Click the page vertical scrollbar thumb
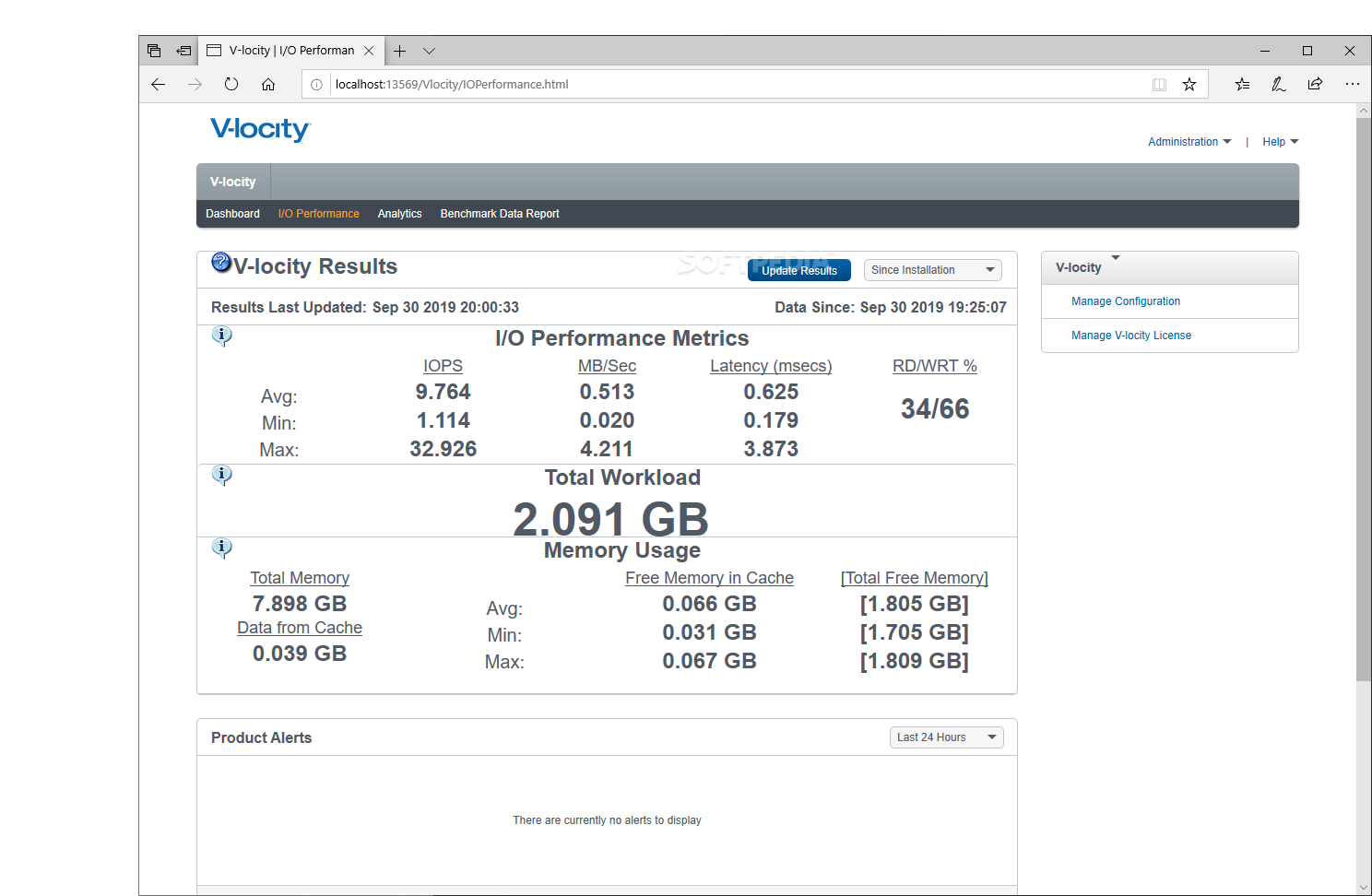The height and width of the screenshot is (896, 1372). click(x=1364, y=399)
